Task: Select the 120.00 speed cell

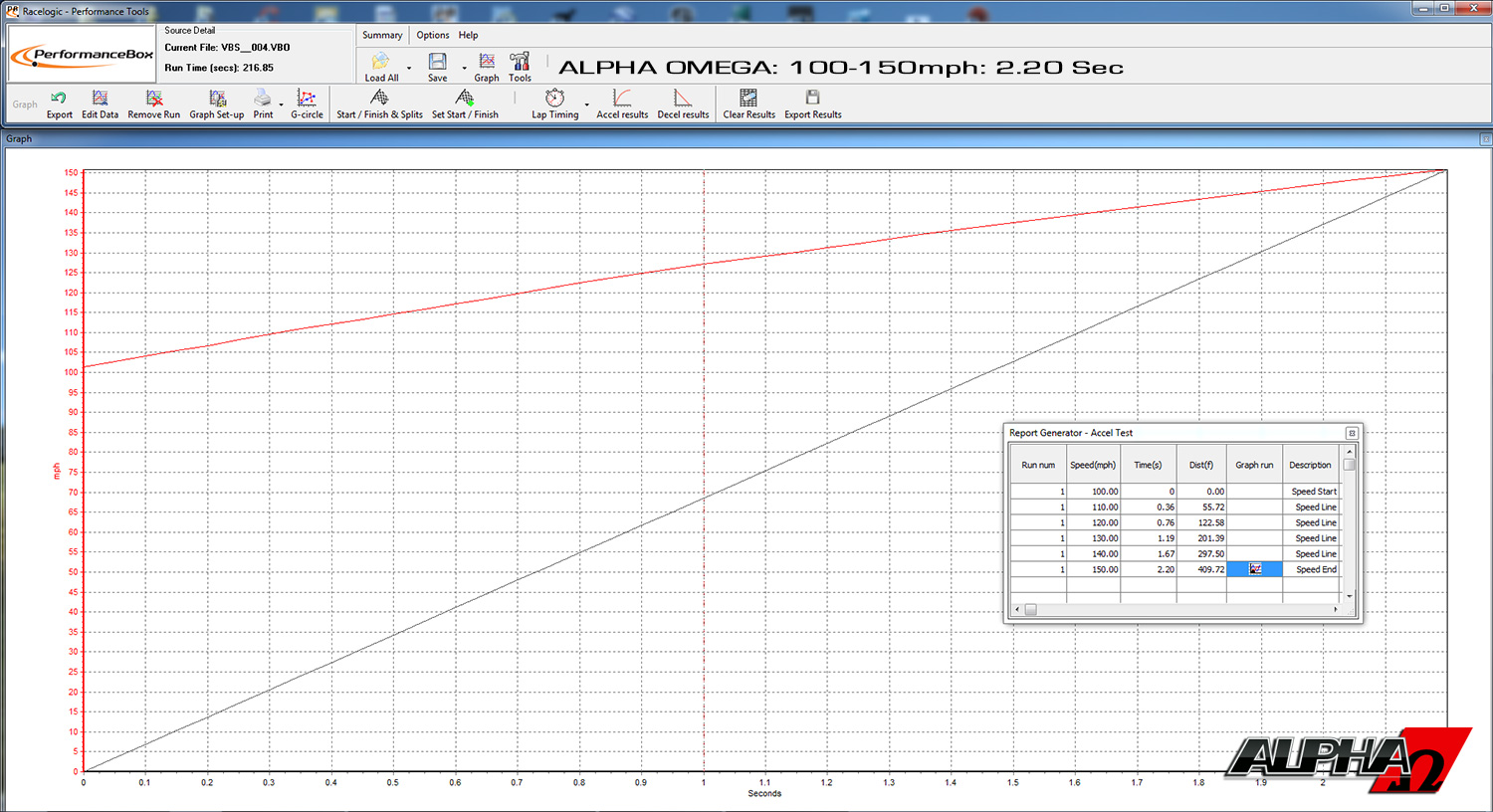Action: coord(1093,522)
